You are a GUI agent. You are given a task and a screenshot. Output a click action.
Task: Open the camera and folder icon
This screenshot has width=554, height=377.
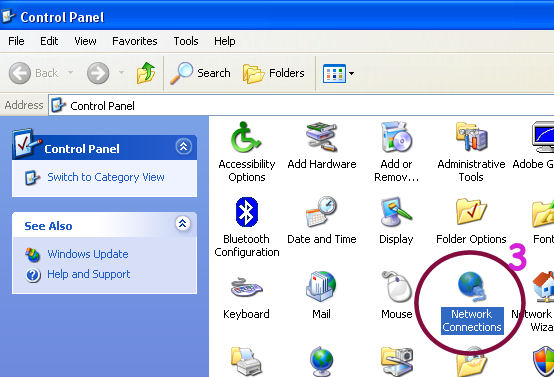pos(397,361)
